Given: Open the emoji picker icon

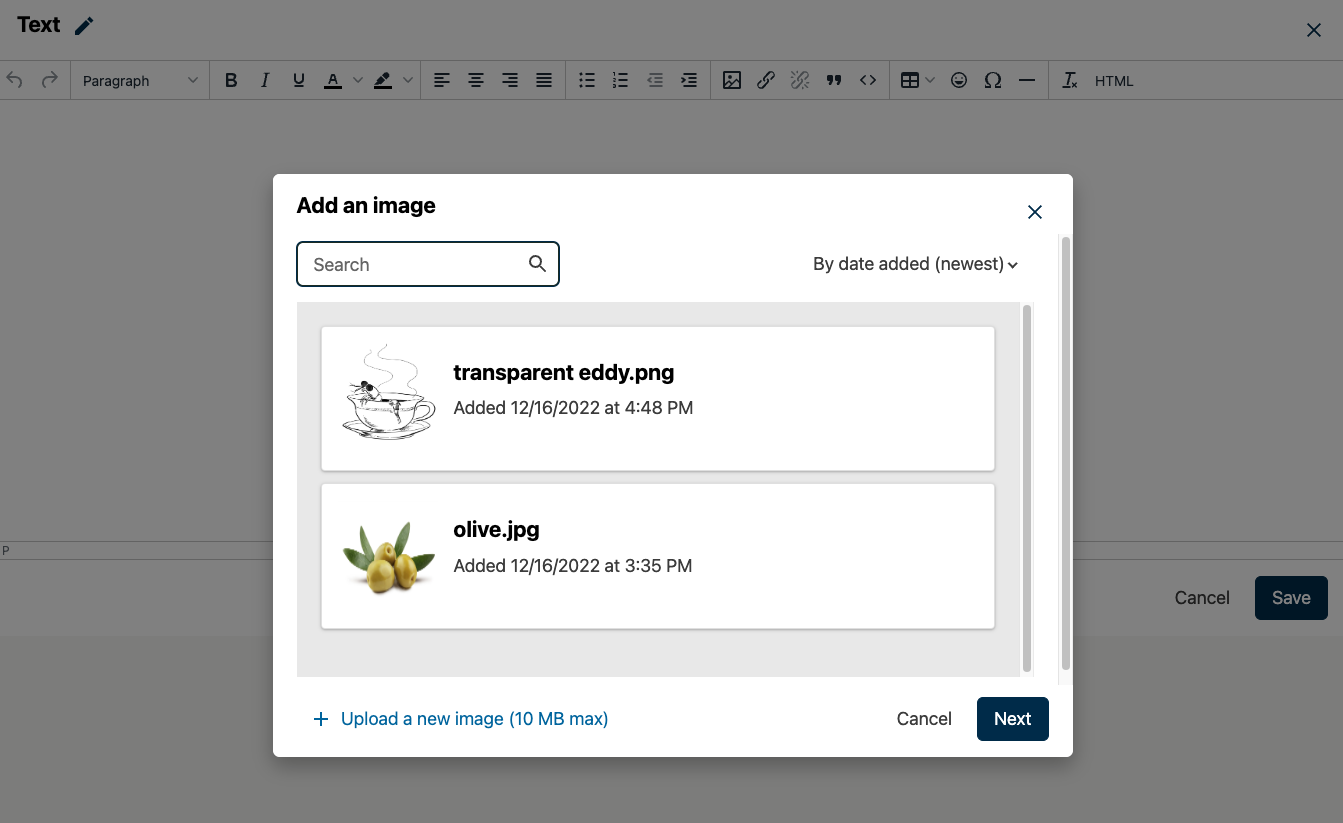Looking at the screenshot, I should (959, 81).
